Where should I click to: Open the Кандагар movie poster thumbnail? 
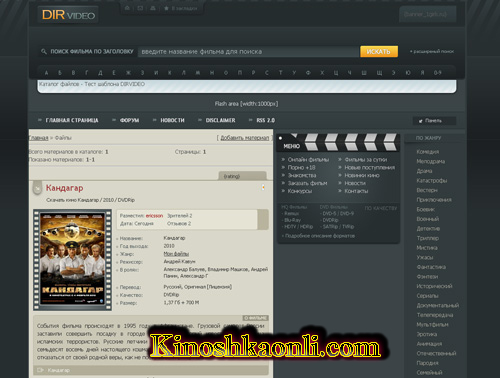point(72,260)
